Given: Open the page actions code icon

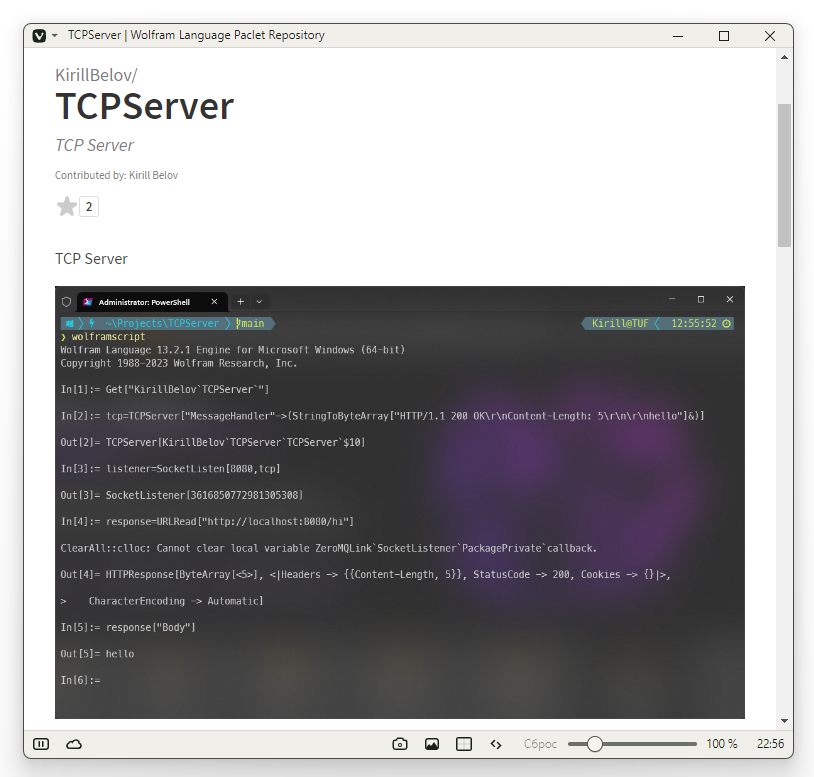Looking at the screenshot, I should (x=496, y=744).
